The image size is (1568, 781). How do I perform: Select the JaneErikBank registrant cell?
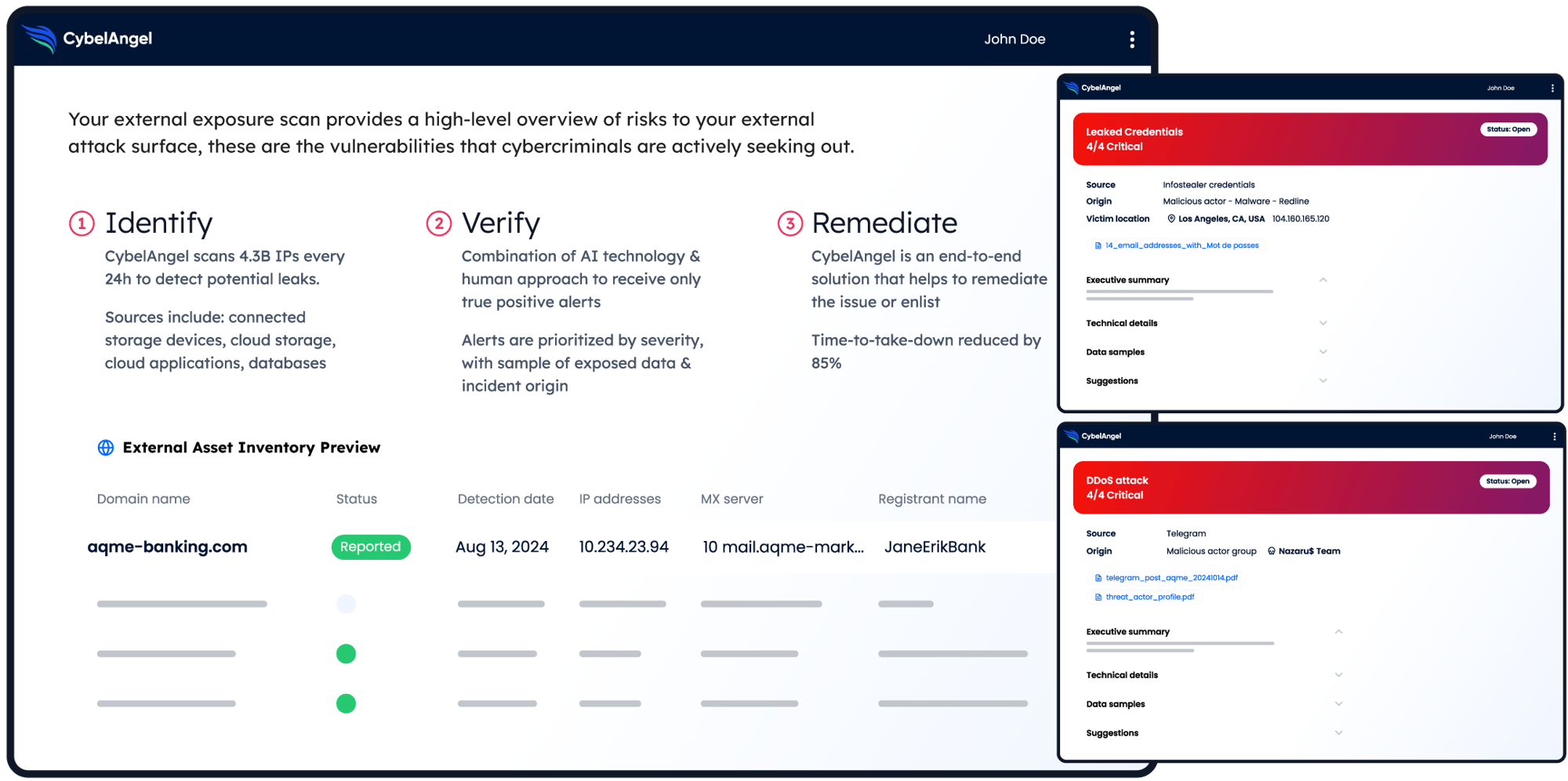[x=935, y=547]
